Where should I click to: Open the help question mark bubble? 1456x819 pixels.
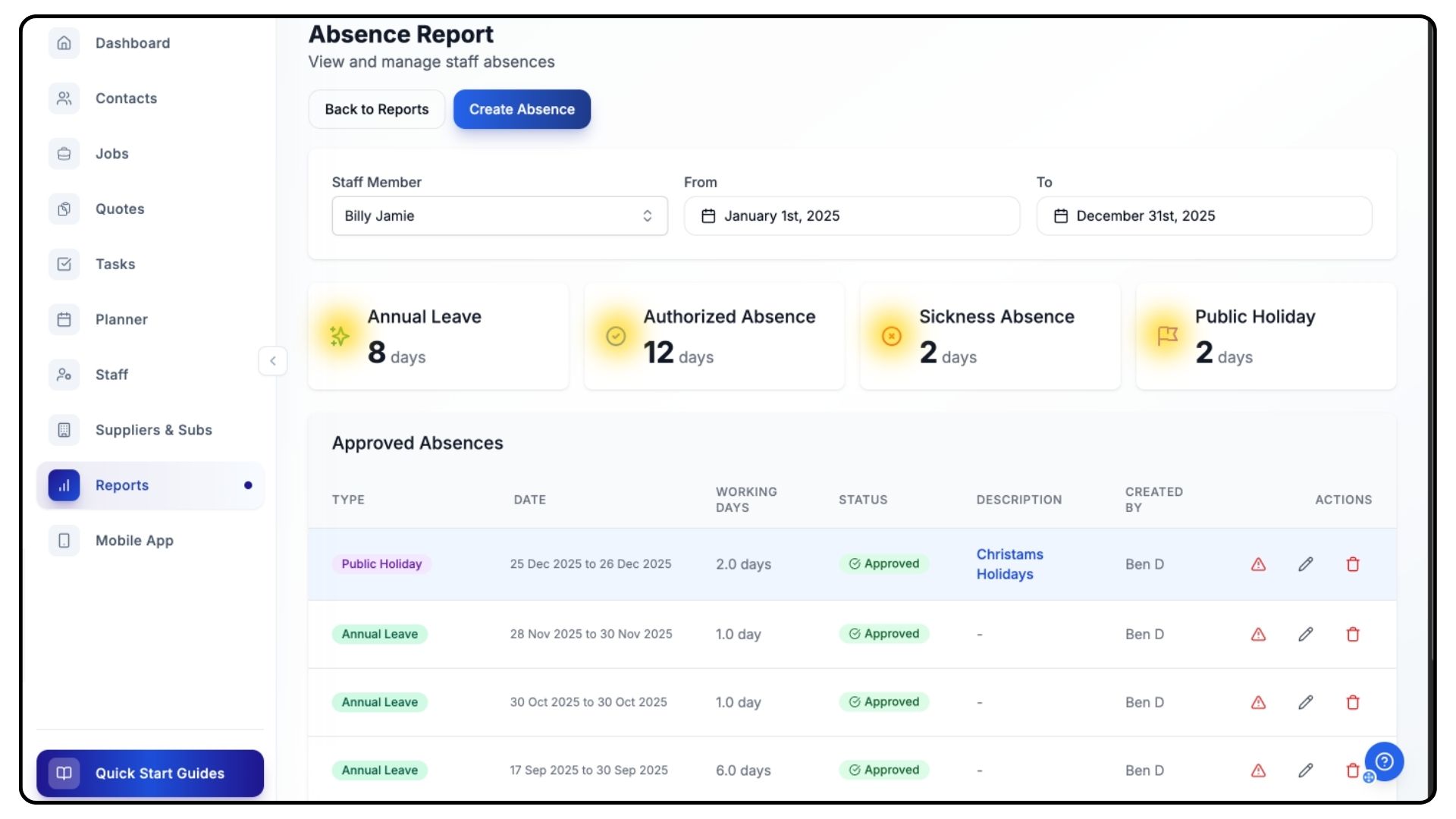point(1384,761)
